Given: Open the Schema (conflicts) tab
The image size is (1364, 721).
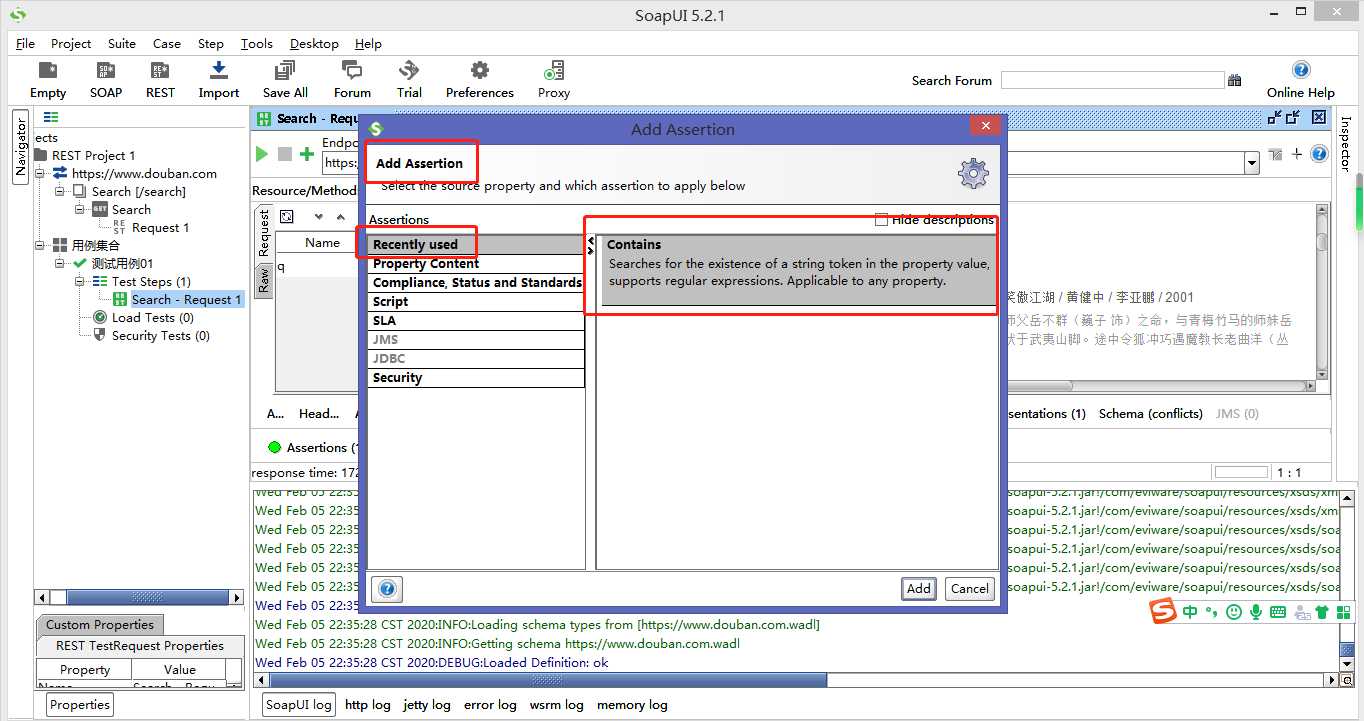Looking at the screenshot, I should click(1150, 413).
